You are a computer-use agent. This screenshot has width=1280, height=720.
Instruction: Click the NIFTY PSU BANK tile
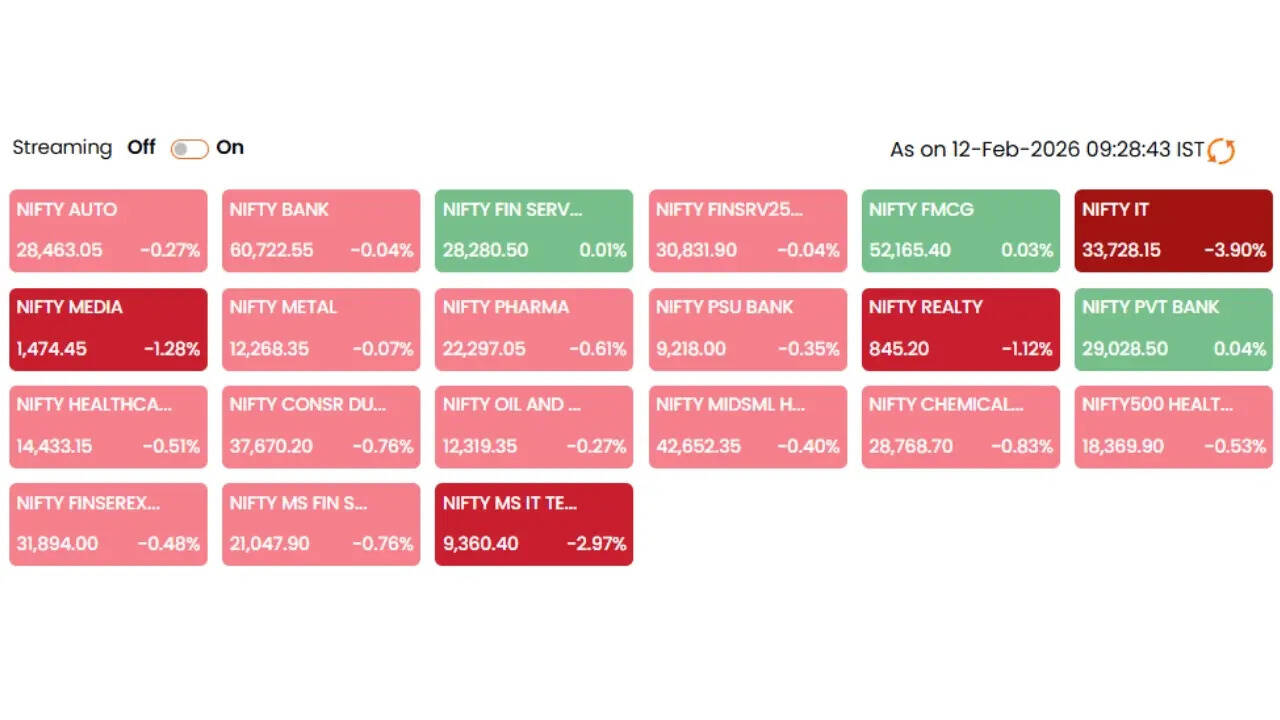747,329
